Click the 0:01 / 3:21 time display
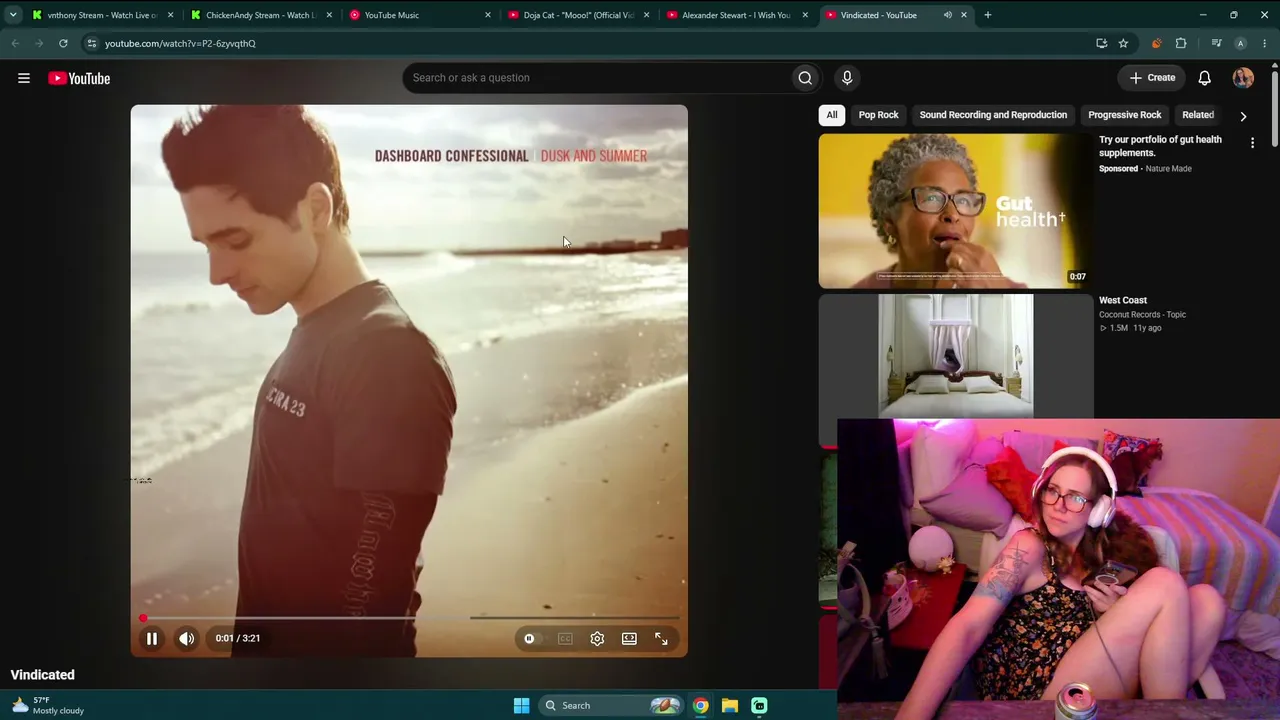Screen dimensions: 1280x720 238,638
